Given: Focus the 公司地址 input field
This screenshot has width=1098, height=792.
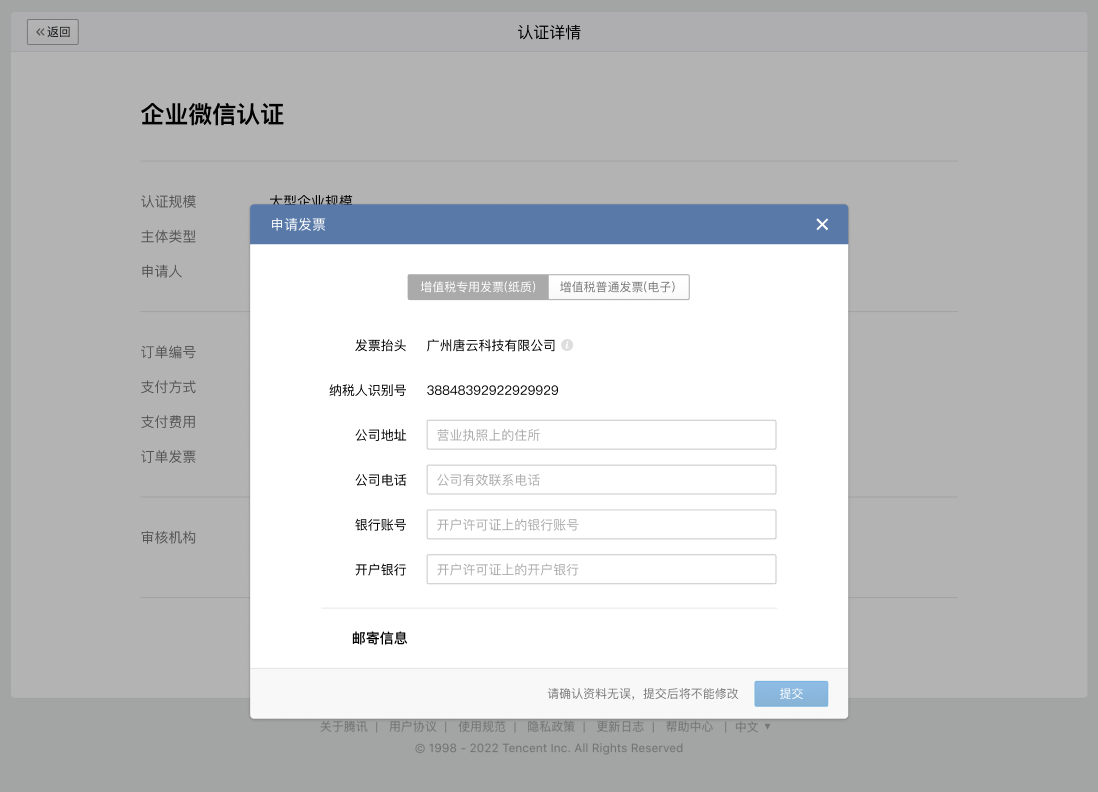Looking at the screenshot, I should [601, 435].
